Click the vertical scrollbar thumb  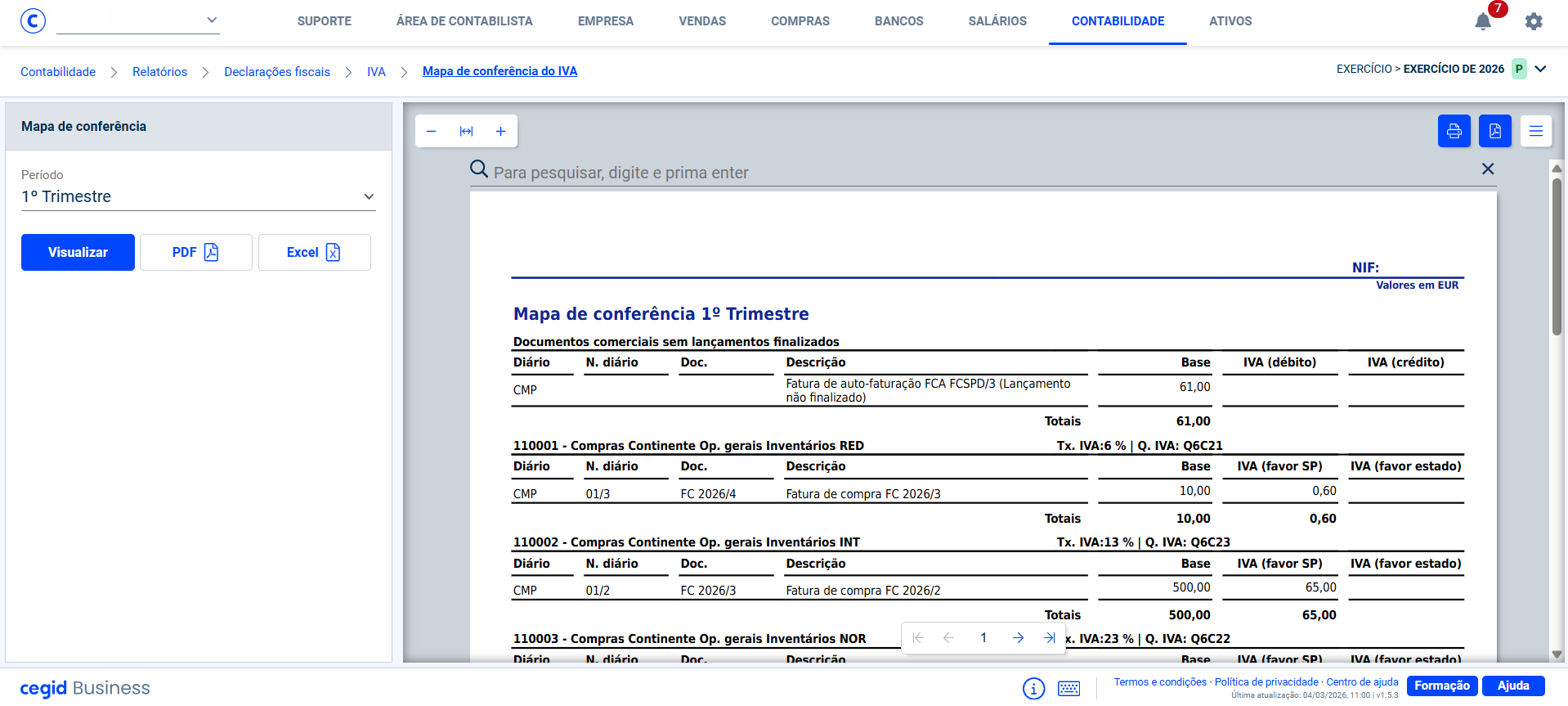[x=1557, y=257]
